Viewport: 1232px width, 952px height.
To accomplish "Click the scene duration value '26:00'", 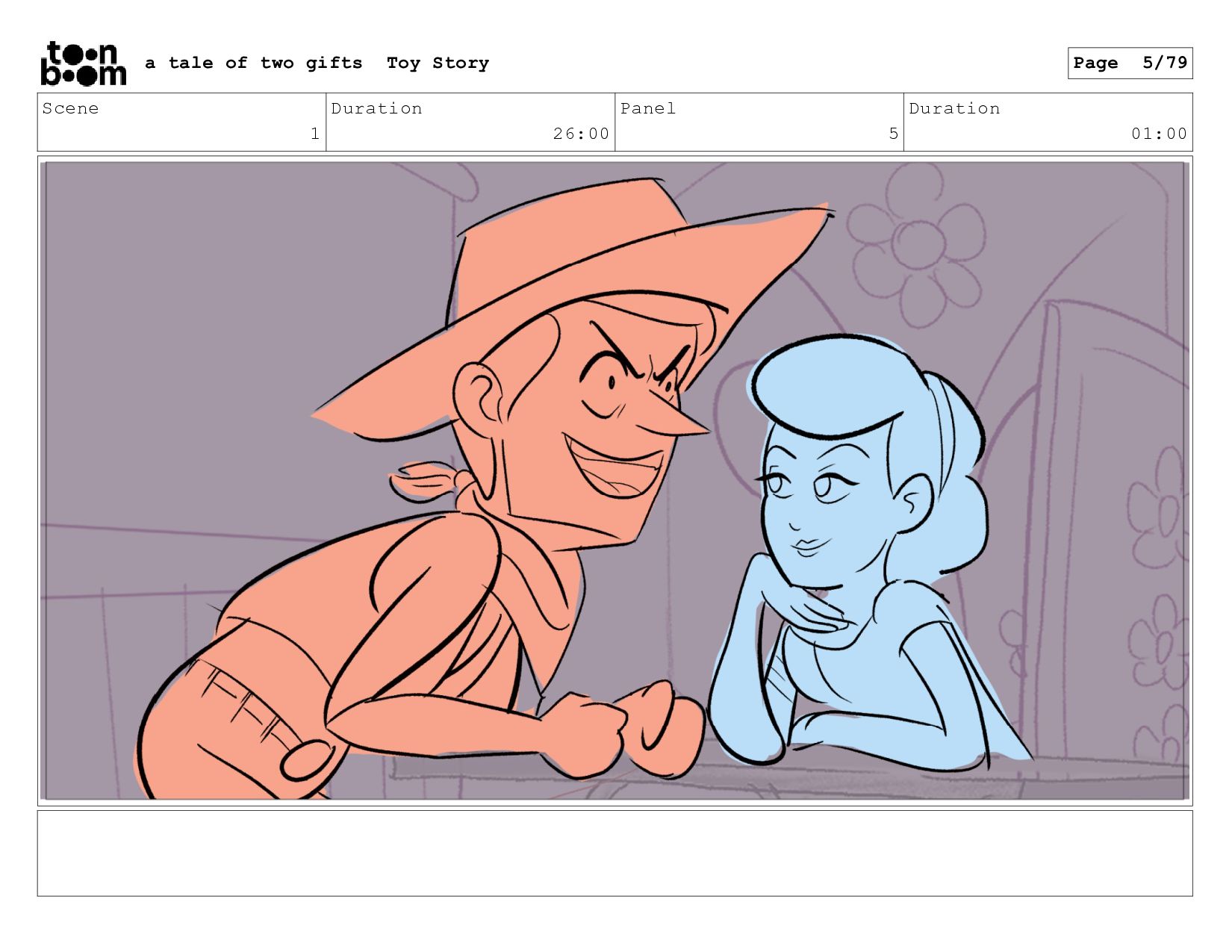I will 581,134.
